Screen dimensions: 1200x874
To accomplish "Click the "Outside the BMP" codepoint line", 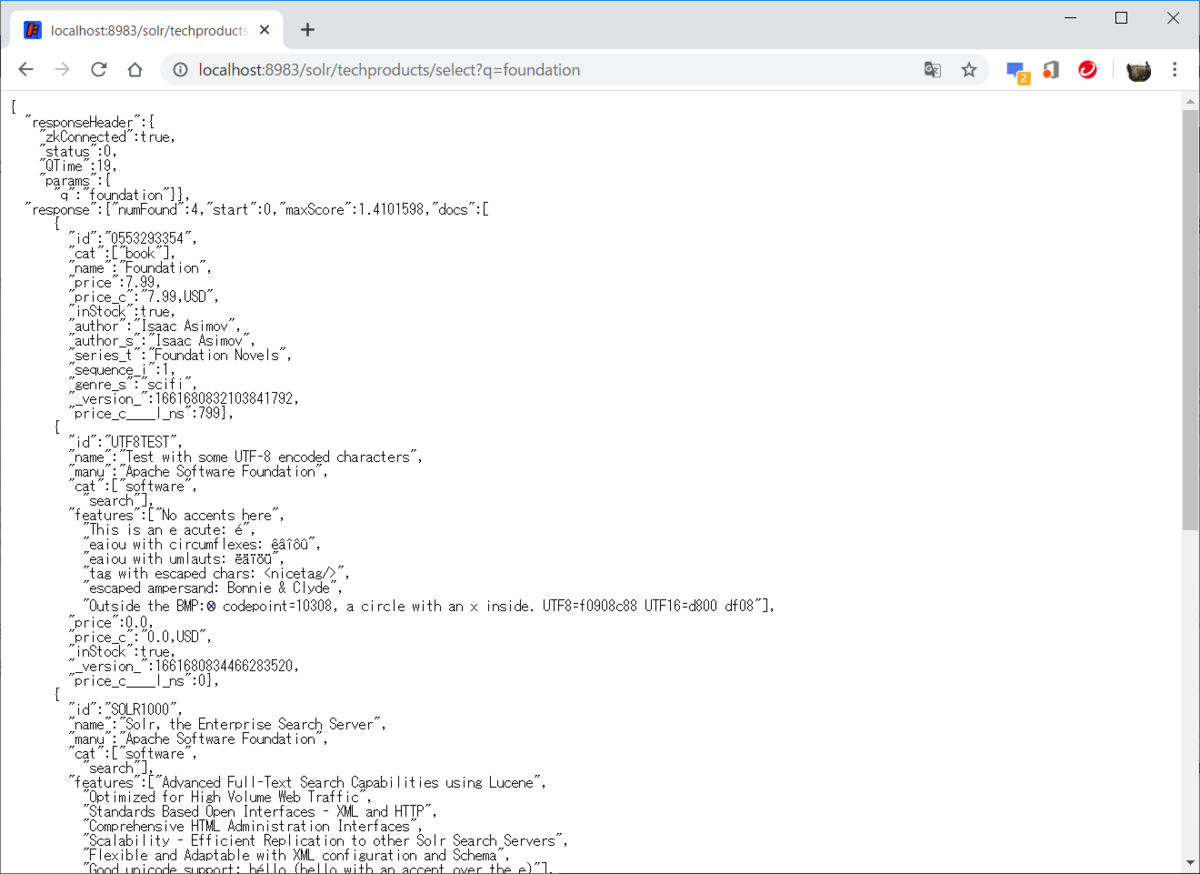I will [x=430, y=606].
